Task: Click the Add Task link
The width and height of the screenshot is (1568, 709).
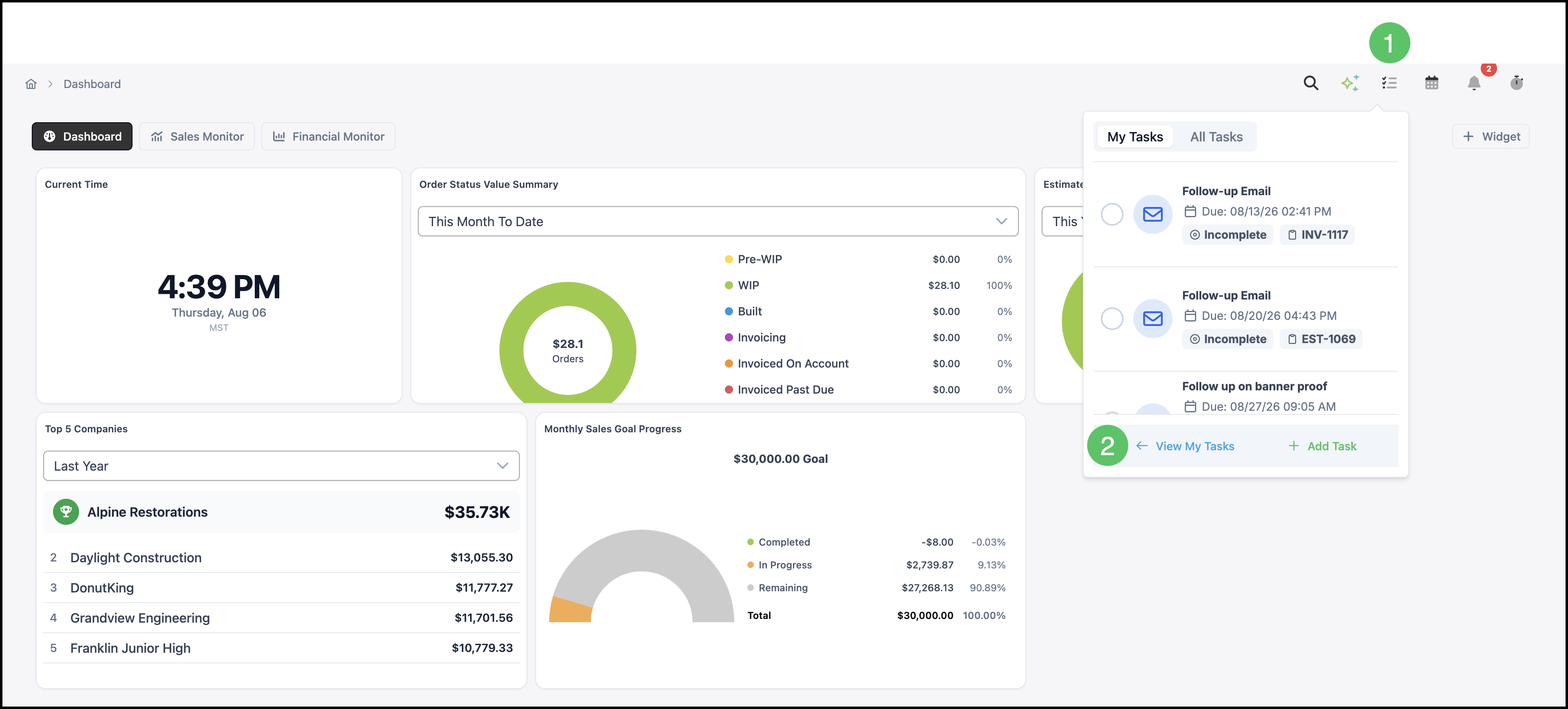Action: (1322, 446)
